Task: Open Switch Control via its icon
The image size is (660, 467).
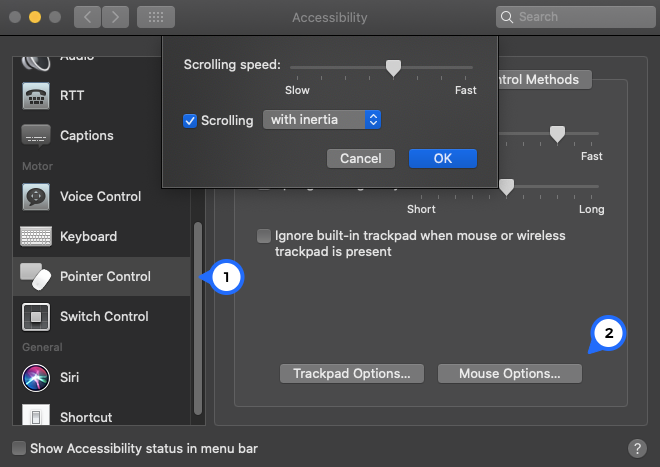Action: coord(36,316)
